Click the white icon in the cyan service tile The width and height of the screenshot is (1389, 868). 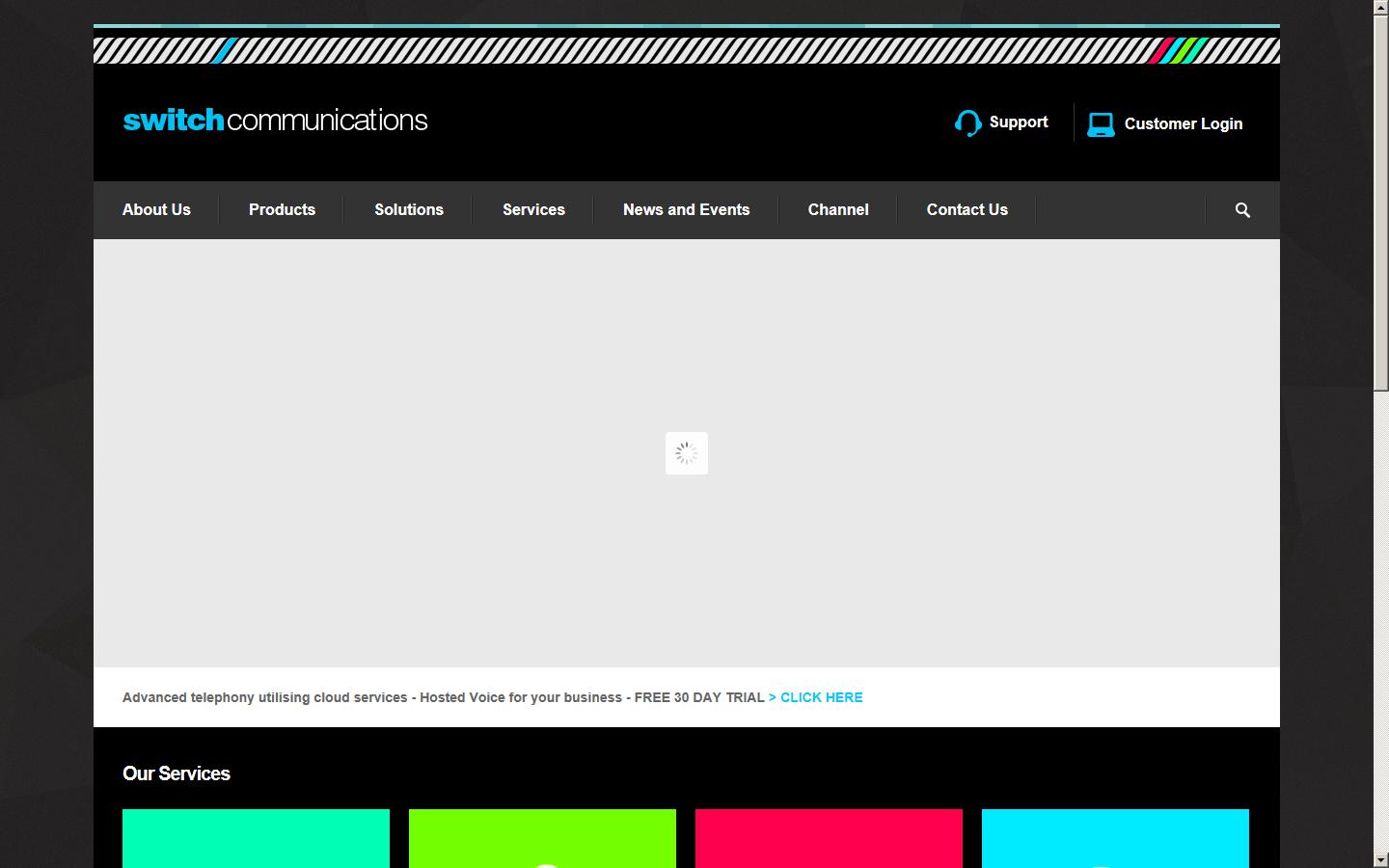pos(1115,863)
